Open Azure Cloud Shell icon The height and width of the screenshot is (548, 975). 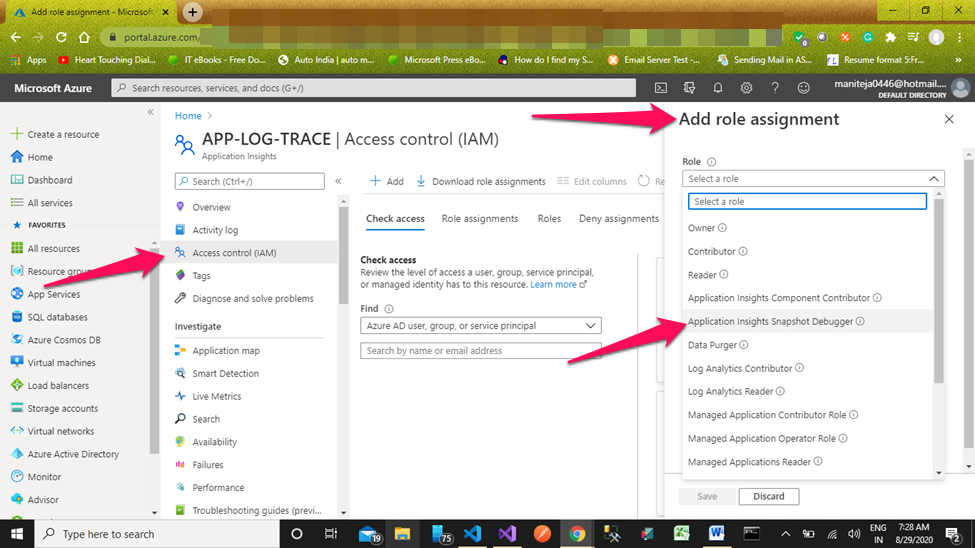click(x=660, y=88)
